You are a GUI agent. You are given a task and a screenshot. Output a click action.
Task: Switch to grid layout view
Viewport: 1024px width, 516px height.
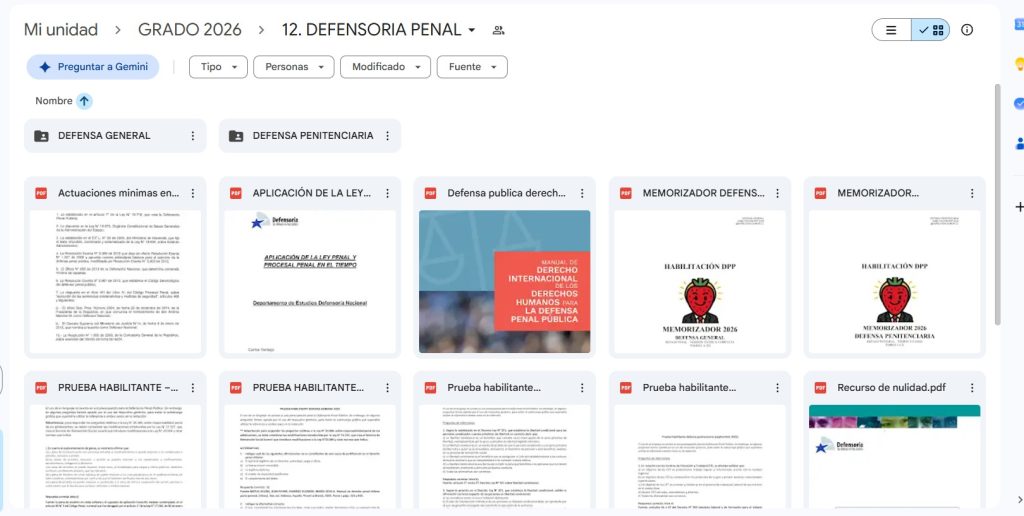[931, 30]
